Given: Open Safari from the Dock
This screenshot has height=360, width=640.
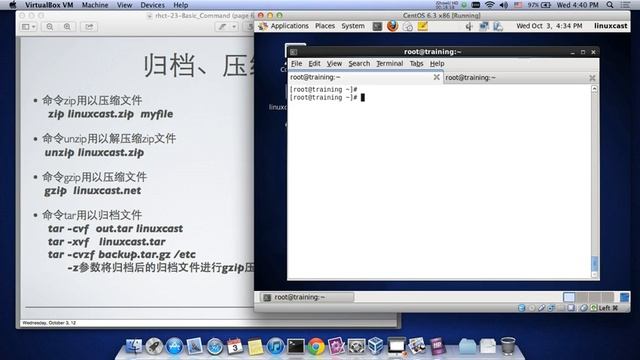Looking at the screenshot, I should (215, 346).
